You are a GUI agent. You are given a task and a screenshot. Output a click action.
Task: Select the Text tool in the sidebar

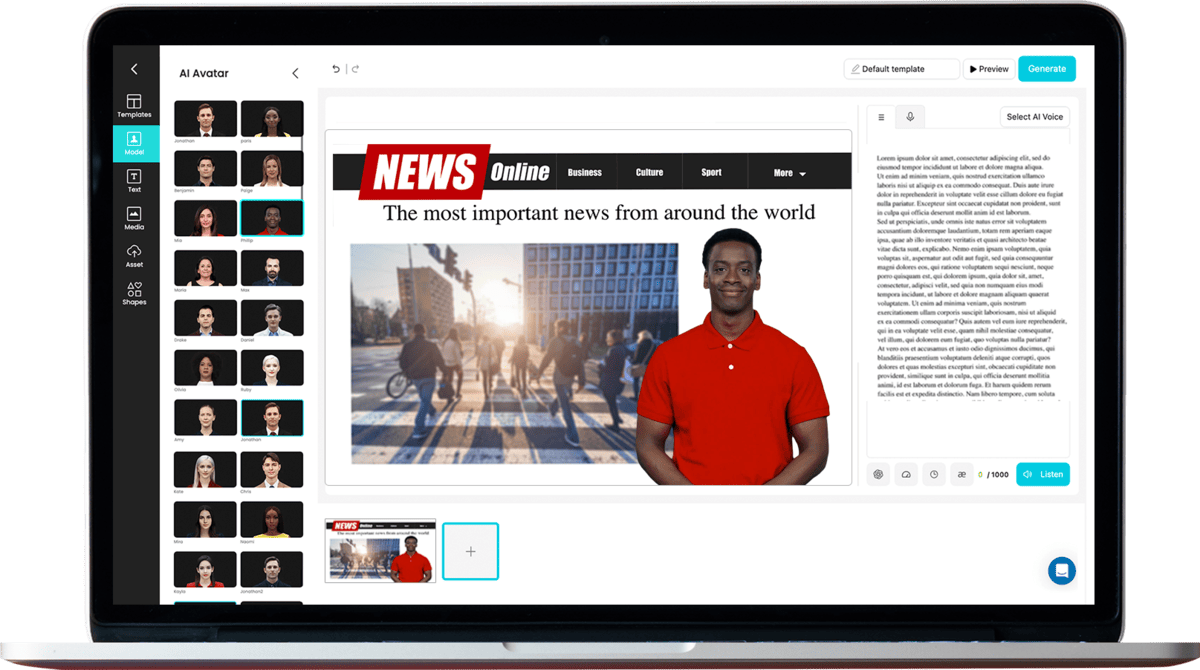[x=134, y=180]
